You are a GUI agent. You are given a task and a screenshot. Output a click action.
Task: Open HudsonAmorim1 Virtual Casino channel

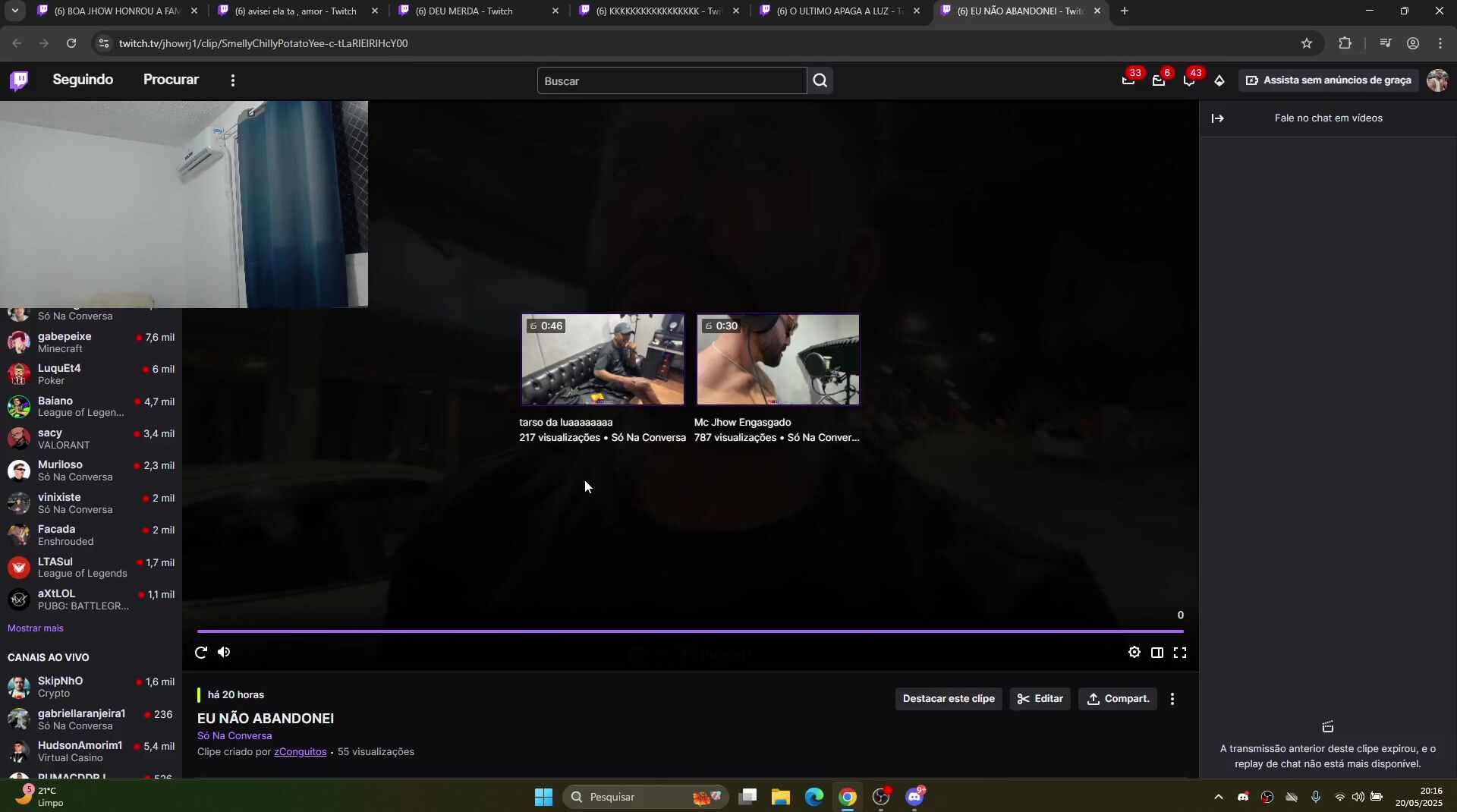click(91, 751)
